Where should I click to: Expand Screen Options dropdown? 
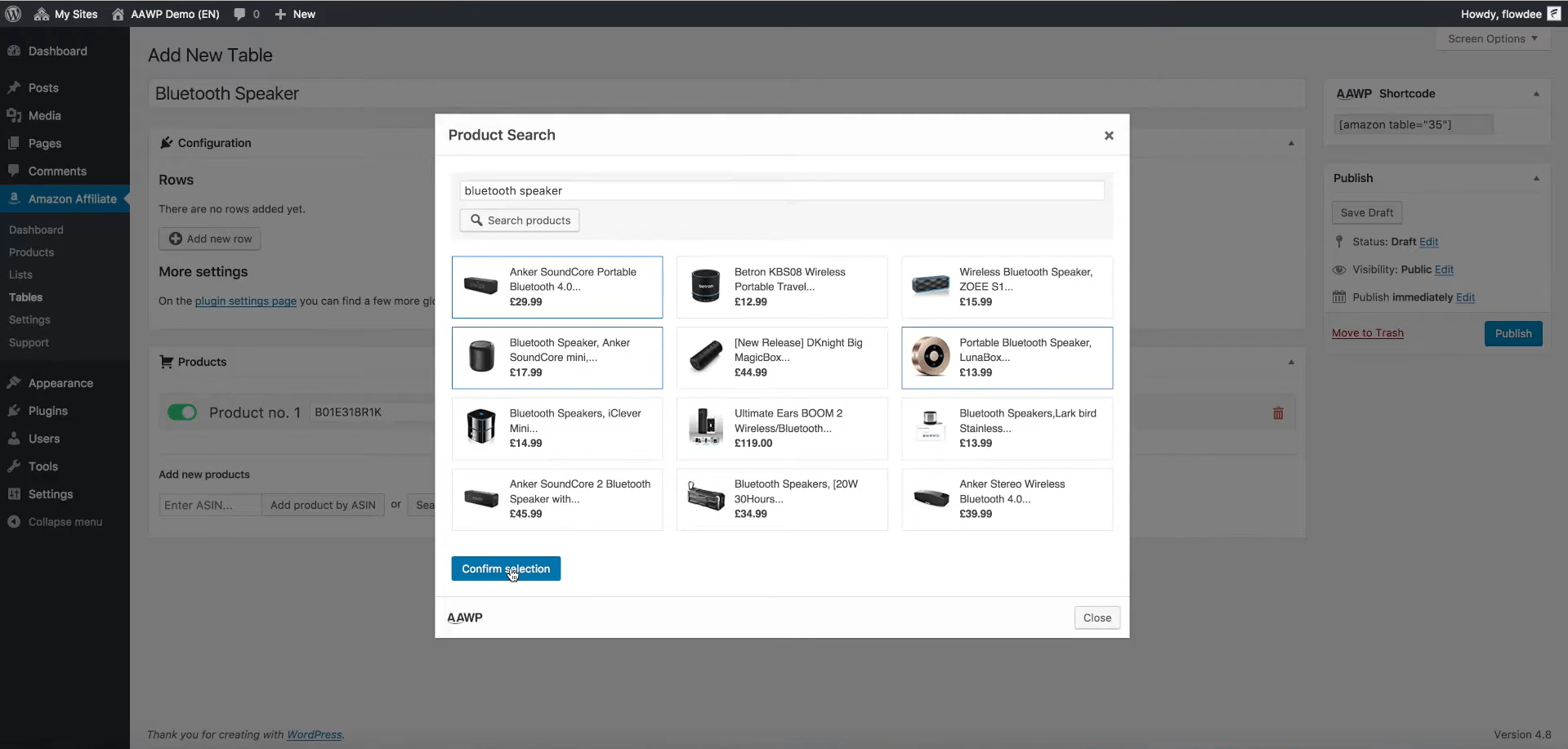tap(1493, 38)
